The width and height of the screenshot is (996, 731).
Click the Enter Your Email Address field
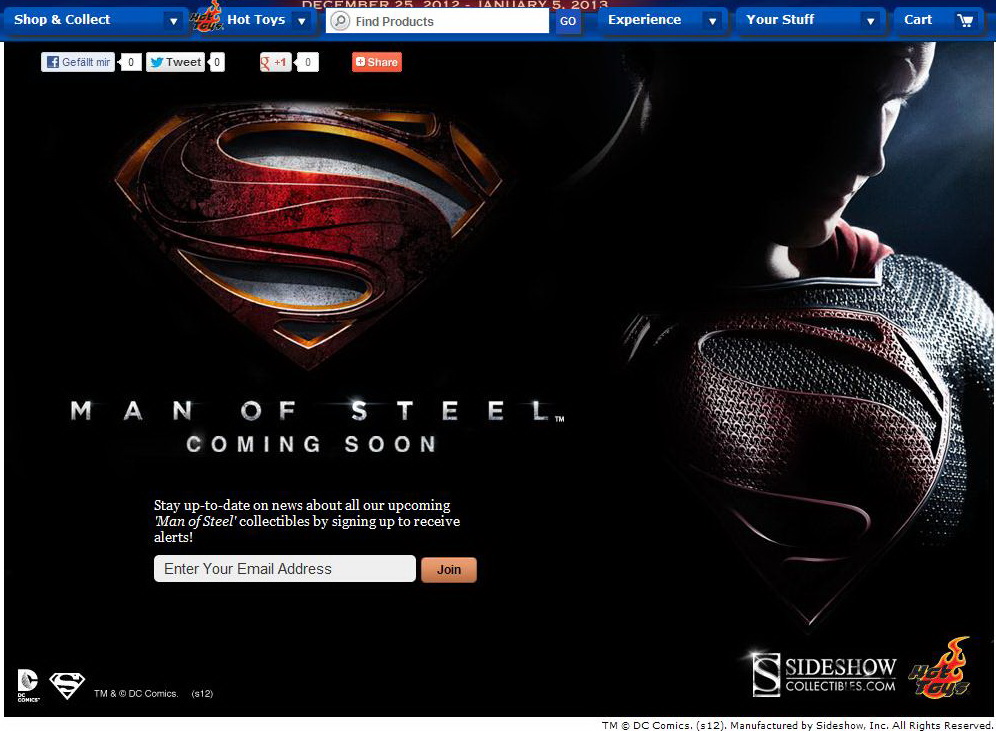point(285,568)
